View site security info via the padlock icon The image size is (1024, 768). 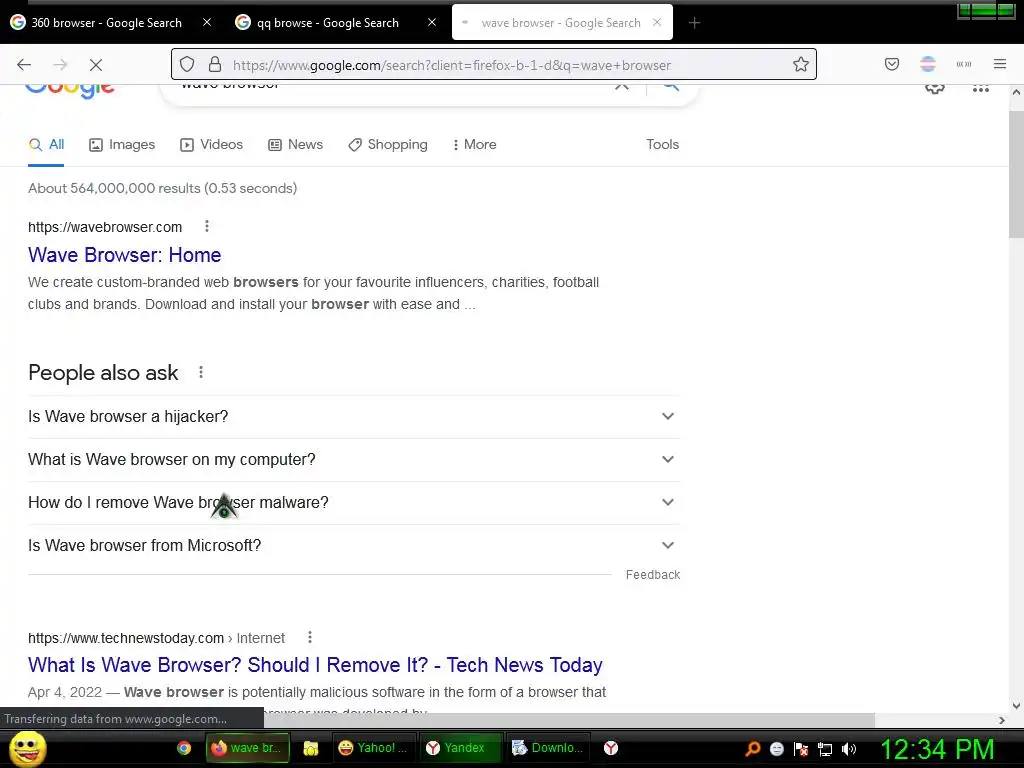point(215,64)
